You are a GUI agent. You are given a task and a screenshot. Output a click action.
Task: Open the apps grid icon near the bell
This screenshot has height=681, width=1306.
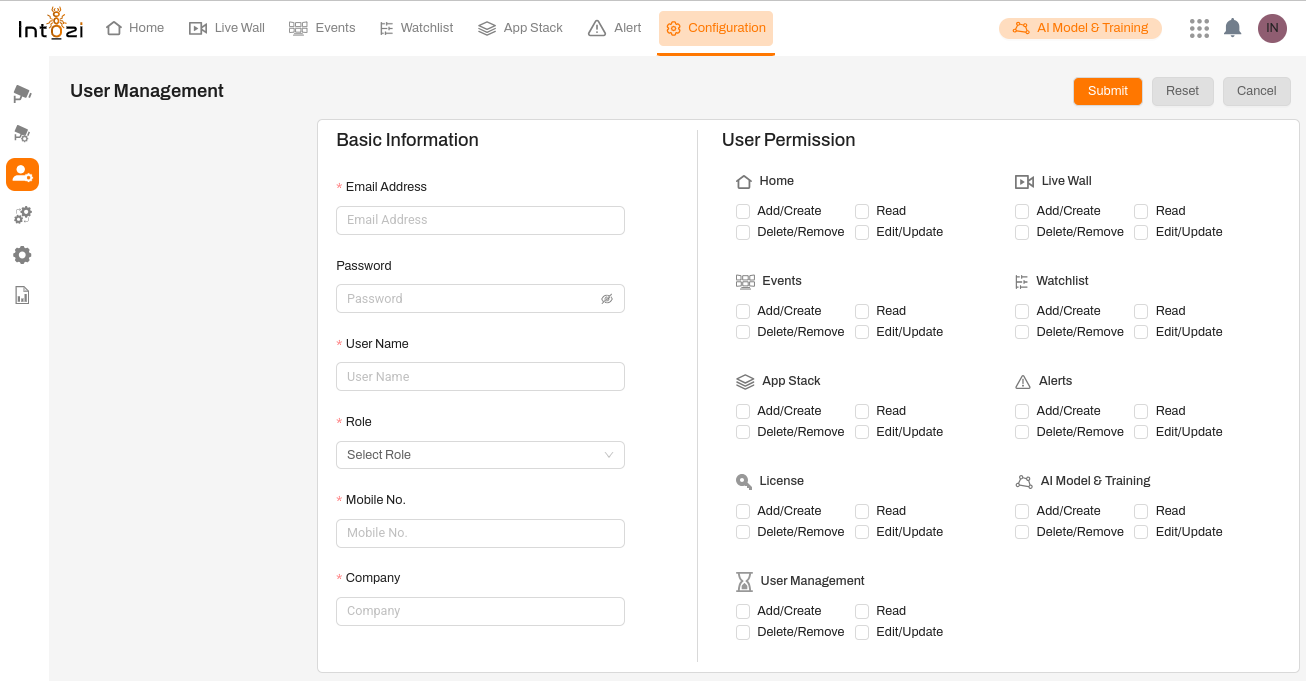click(x=1198, y=28)
